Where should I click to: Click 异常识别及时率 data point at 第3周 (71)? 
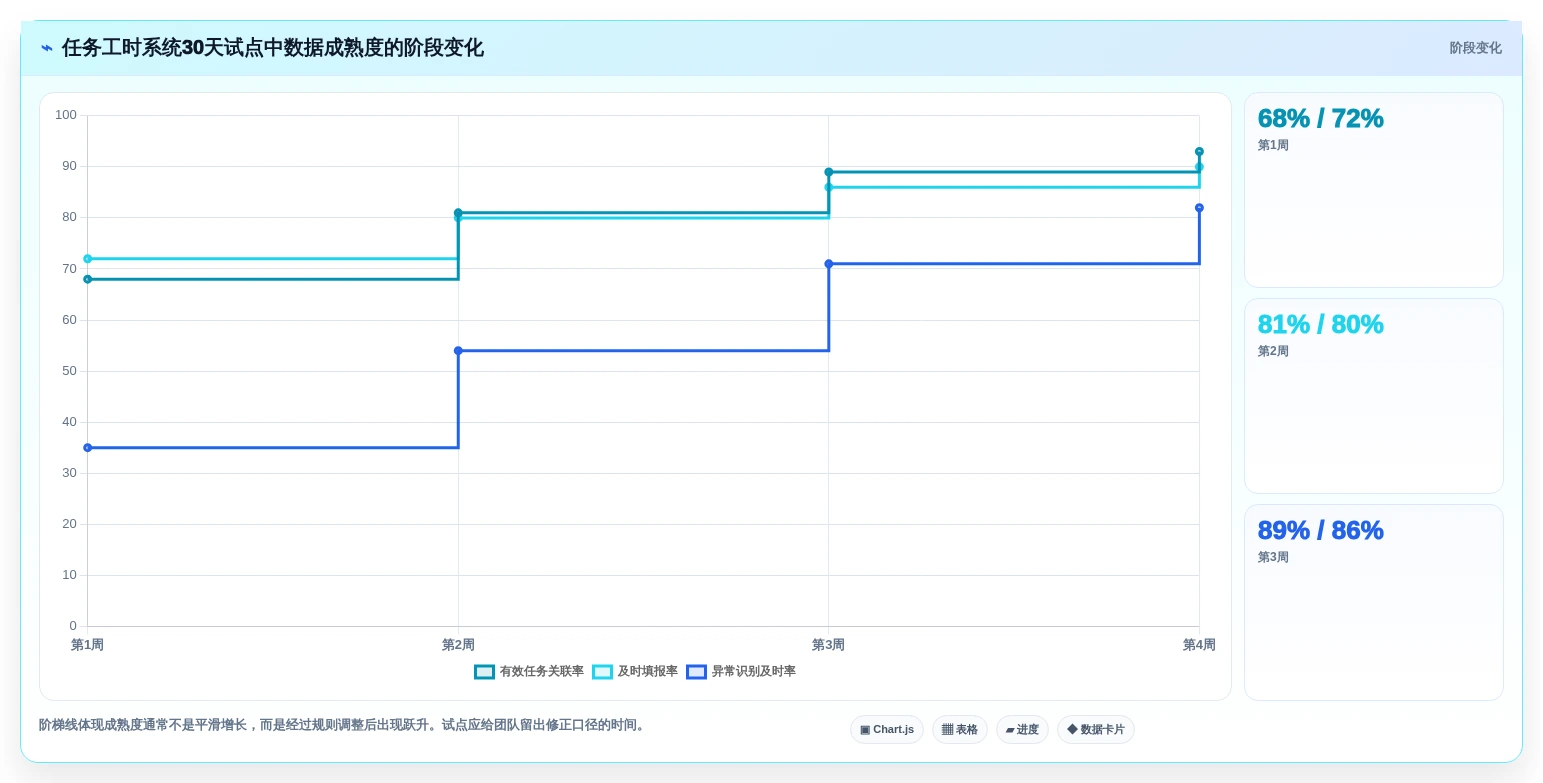(x=828, y=264)
